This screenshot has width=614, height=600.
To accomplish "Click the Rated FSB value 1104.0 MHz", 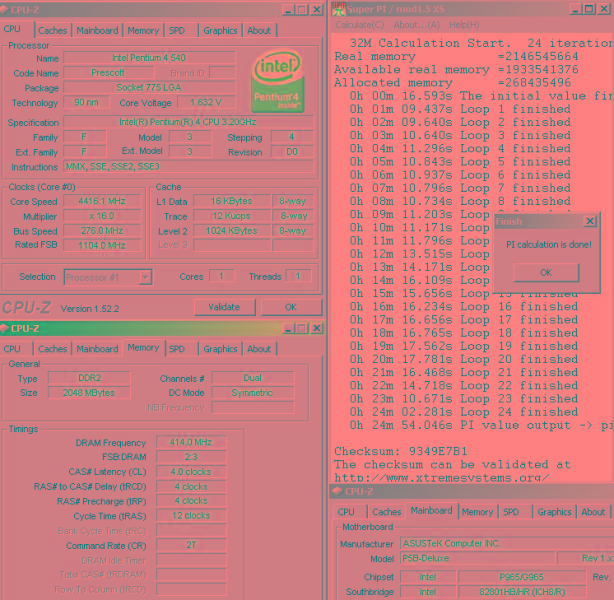I will (102, 245).
